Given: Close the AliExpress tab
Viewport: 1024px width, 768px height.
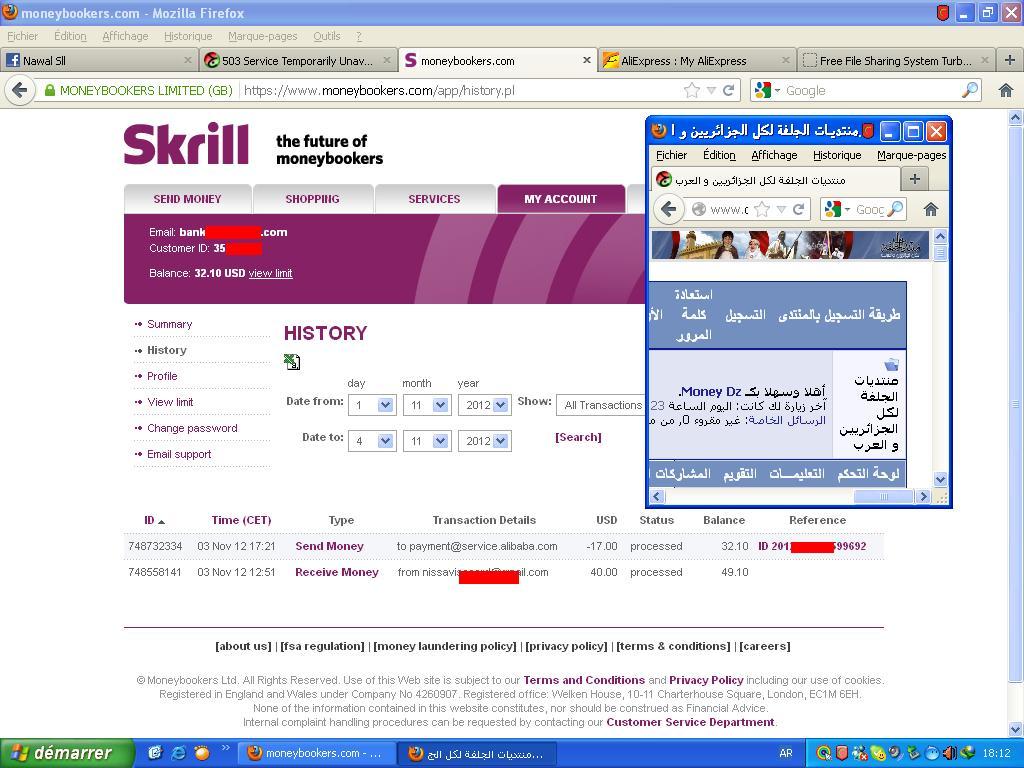Looking at the screenshot, I should 786,60.
